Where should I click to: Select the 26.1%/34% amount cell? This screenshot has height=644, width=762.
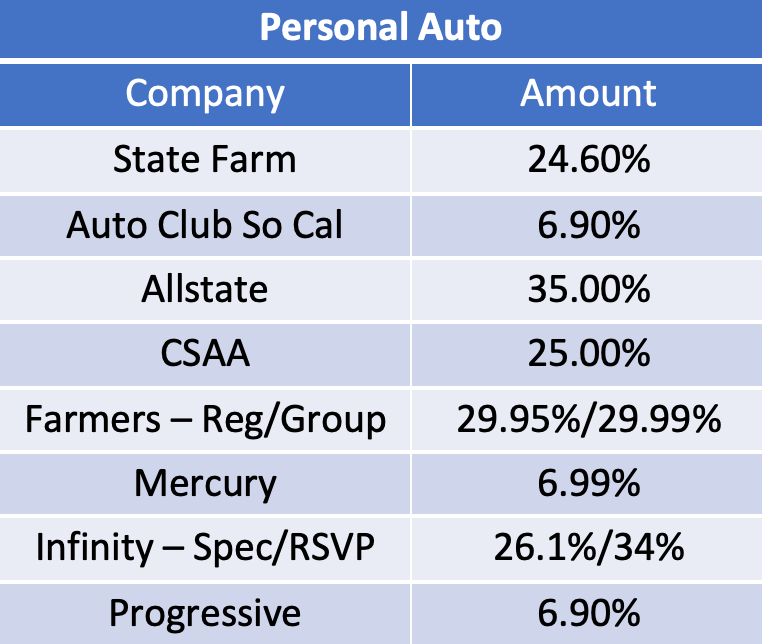tap(587, 549)
